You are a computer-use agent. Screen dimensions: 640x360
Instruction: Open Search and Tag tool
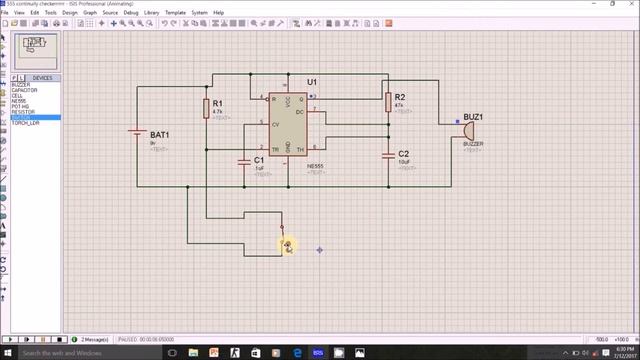[308, 24]
